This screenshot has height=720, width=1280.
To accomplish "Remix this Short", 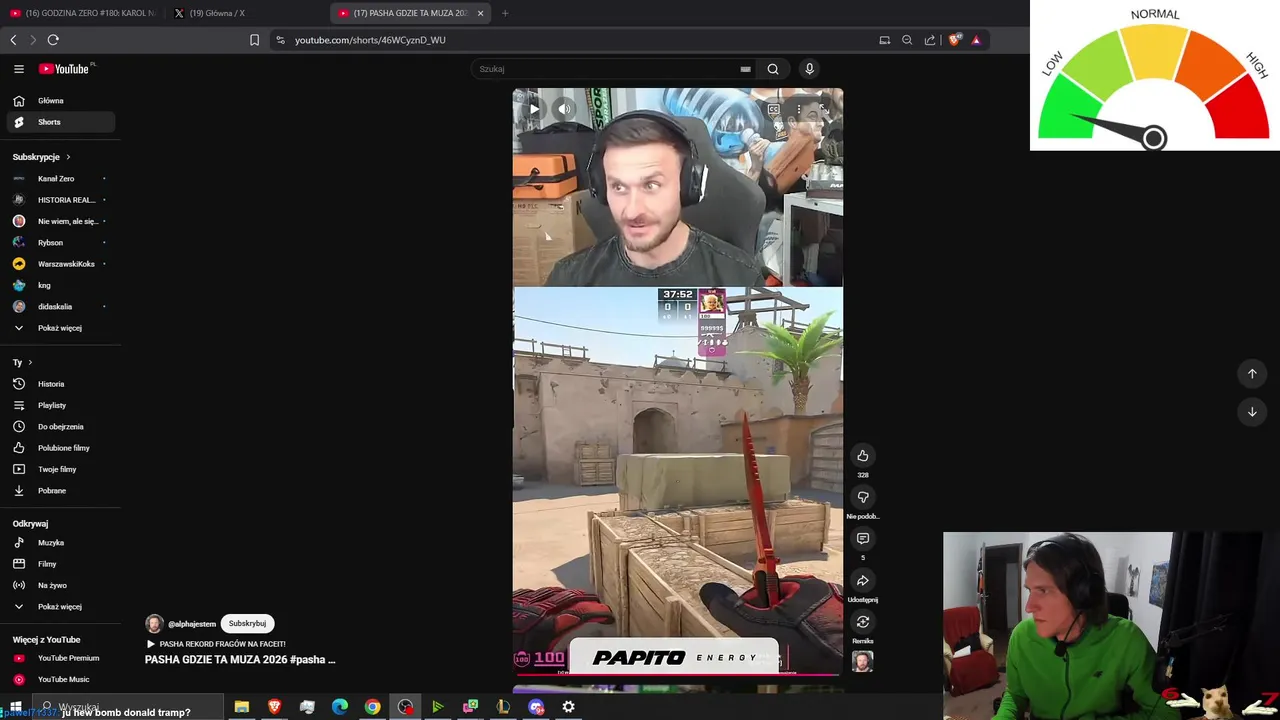I will tap(863, 622).
